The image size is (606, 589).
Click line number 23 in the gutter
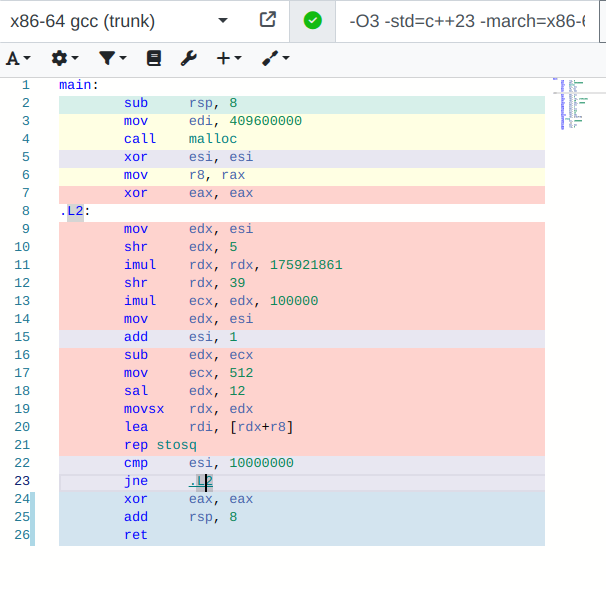pyautogui.click(x=22, y=481)
